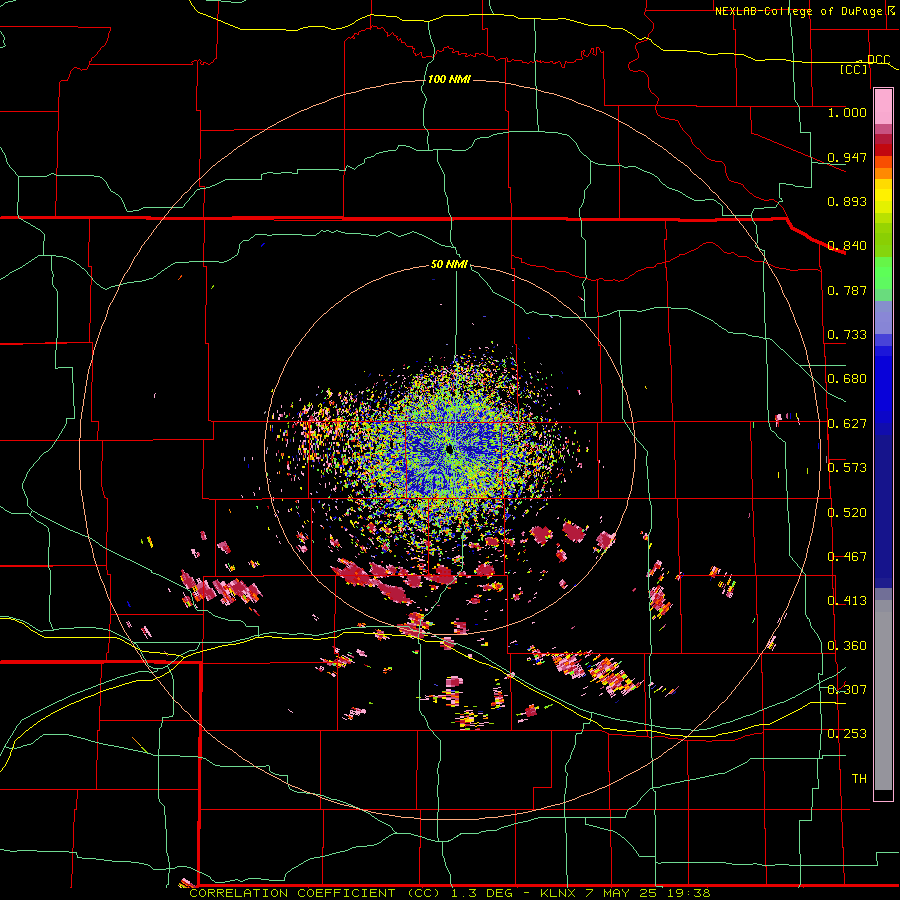Pick the bright green band of the CC color bar

point(883,273)
